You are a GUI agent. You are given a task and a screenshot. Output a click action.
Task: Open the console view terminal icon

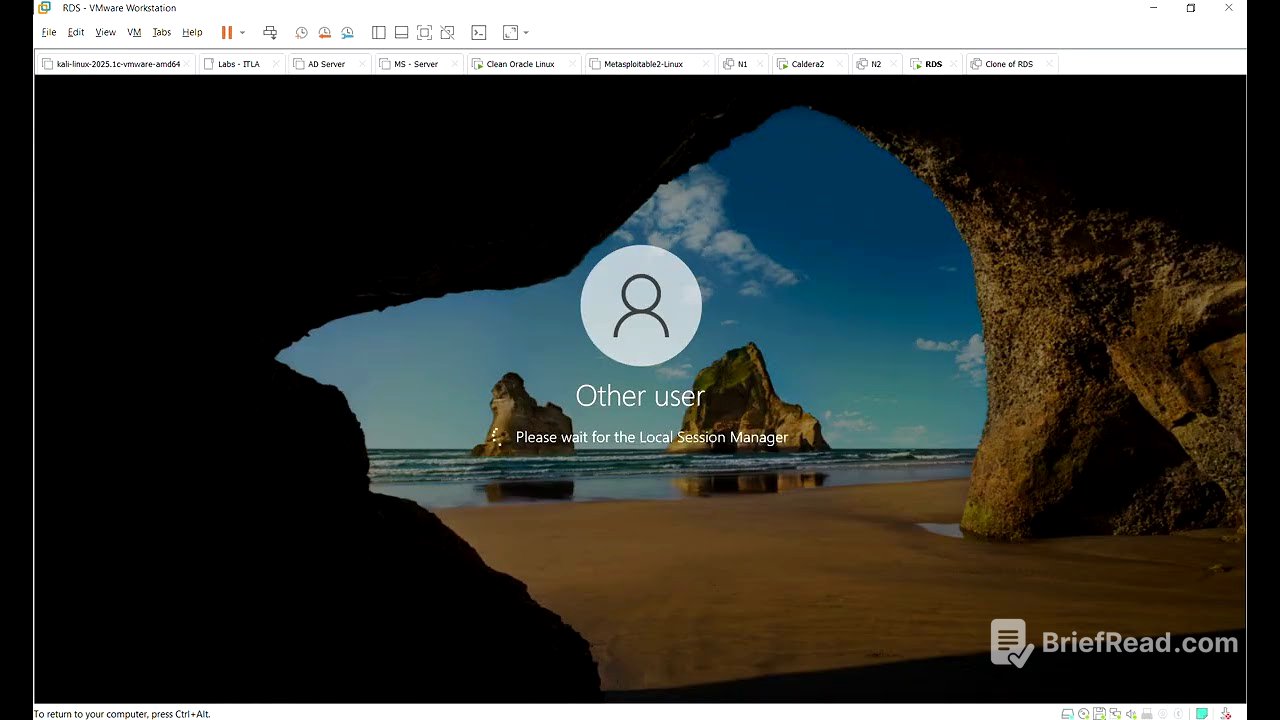(479, 32)
